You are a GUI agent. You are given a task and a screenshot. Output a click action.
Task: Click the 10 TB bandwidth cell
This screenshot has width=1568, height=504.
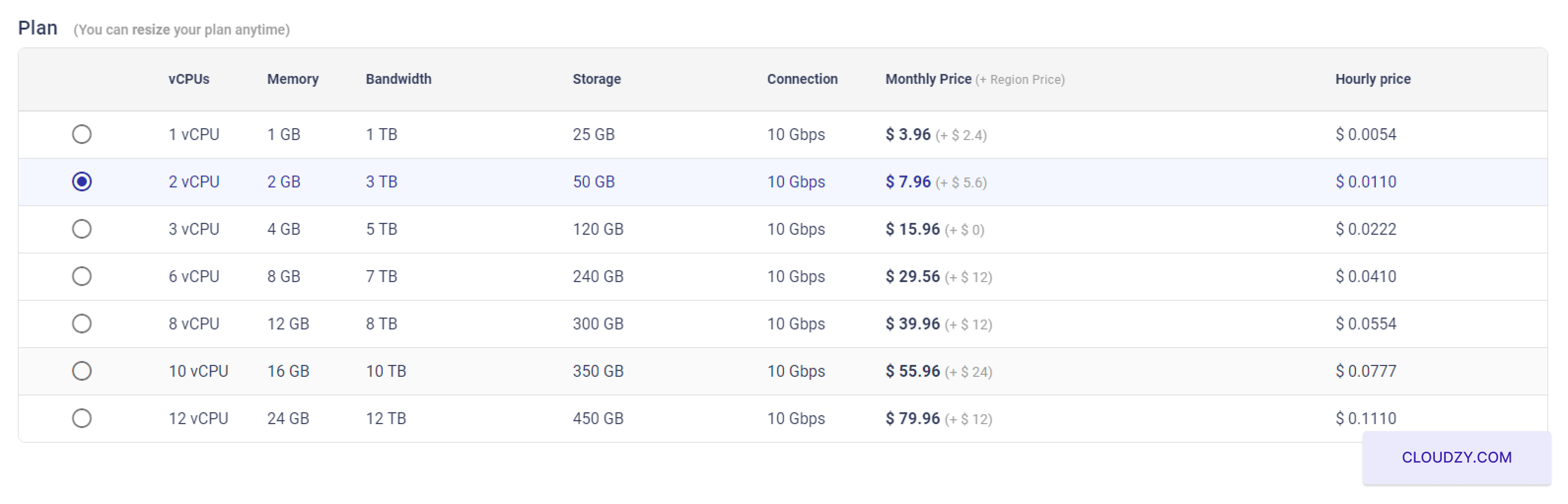click(x=386, y=371)
